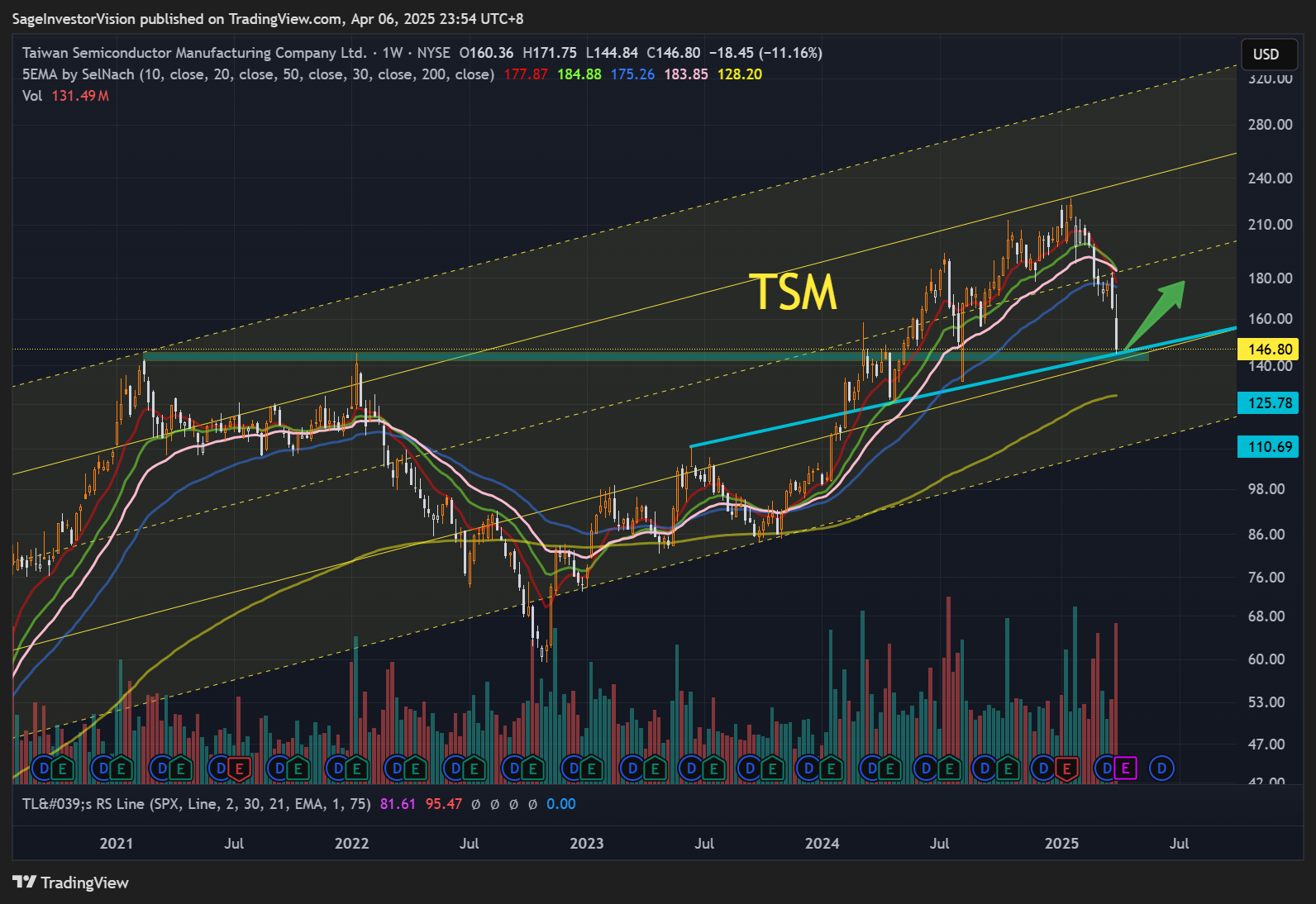Select the yellow TSM text annotation
This screenshot has width=1316, height=904.
tap(794, 293)
